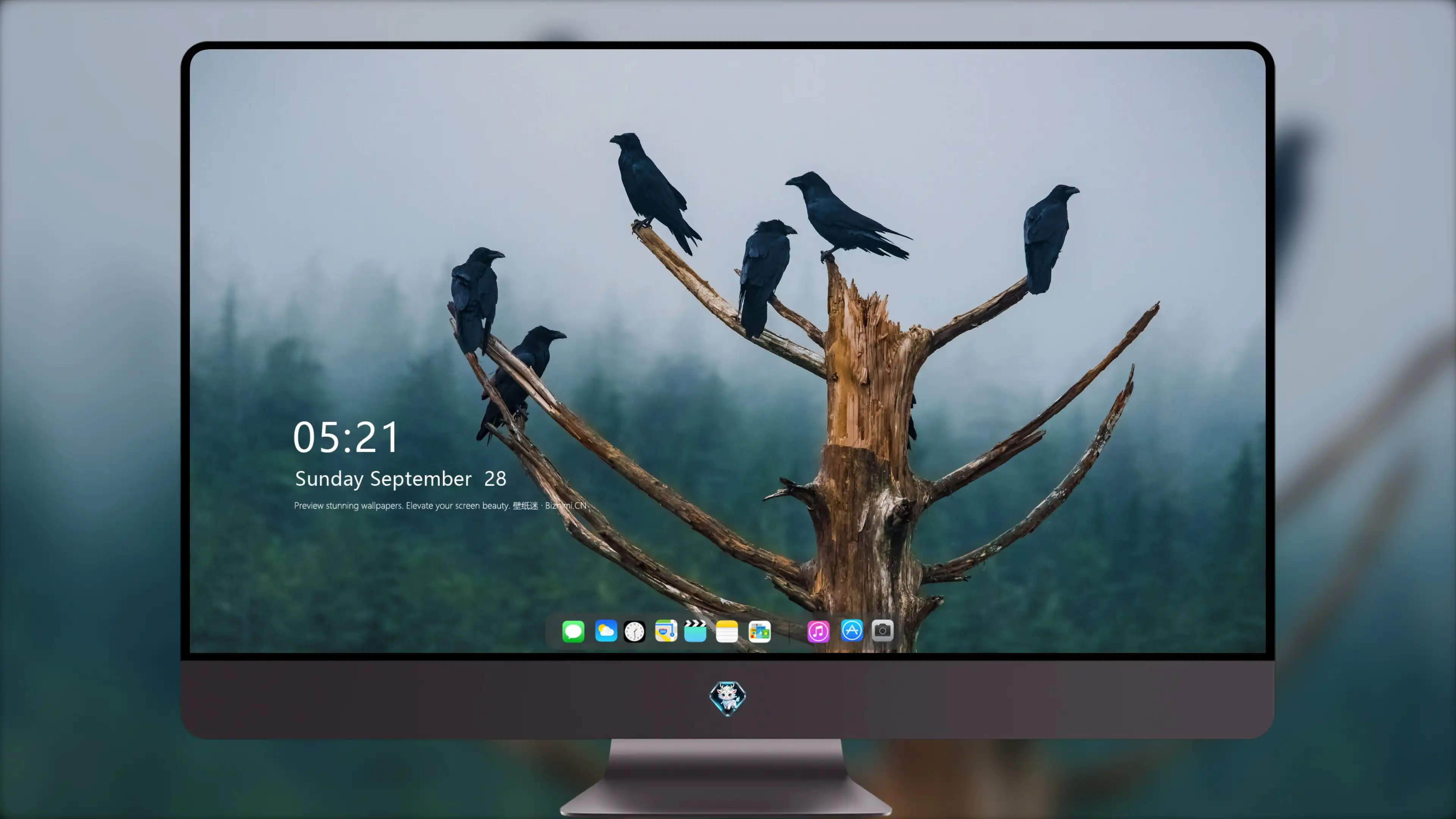Open the Camera app in the dock

(882, 630)
